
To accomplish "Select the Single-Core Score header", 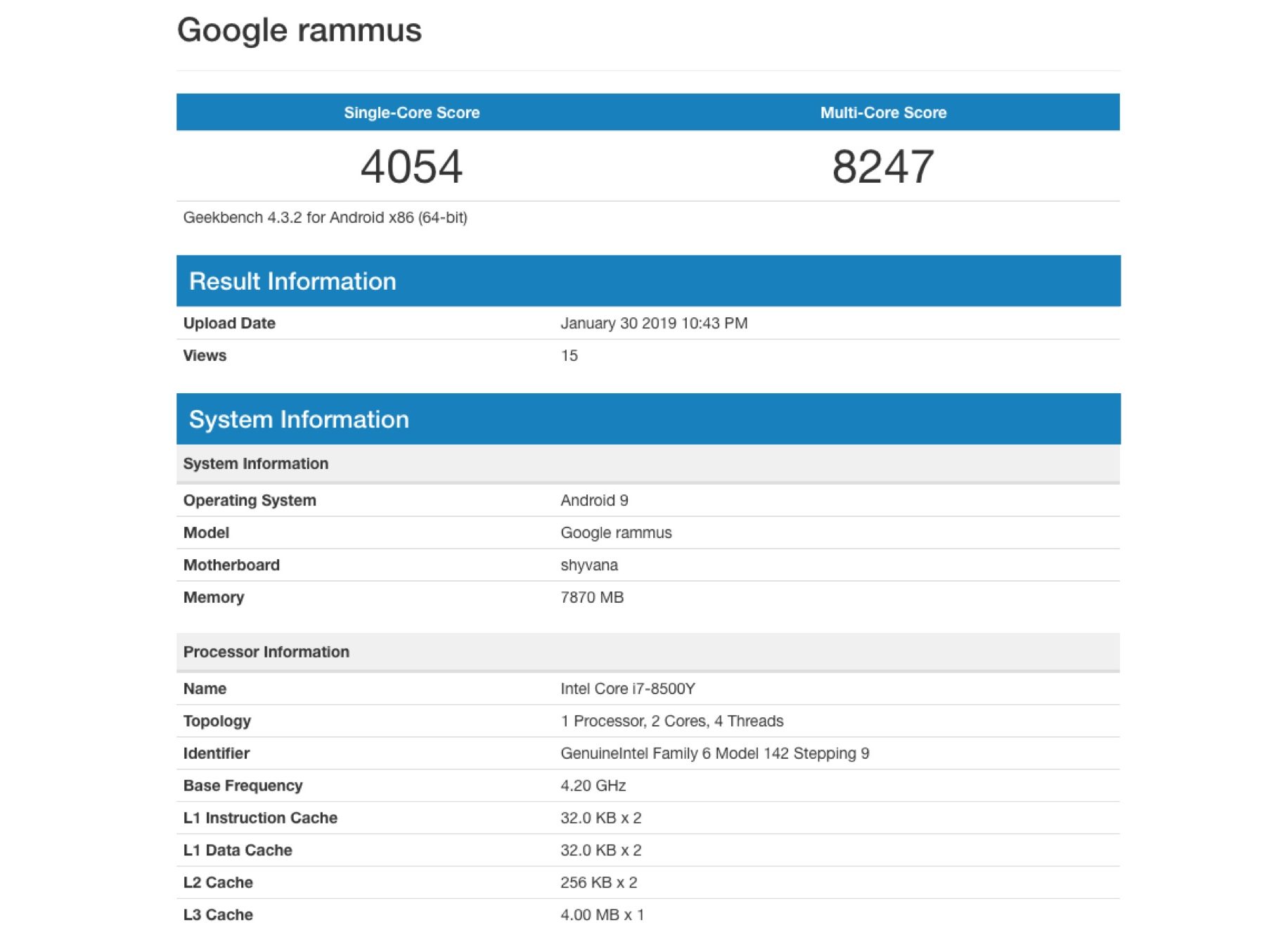I will (411, 113).
